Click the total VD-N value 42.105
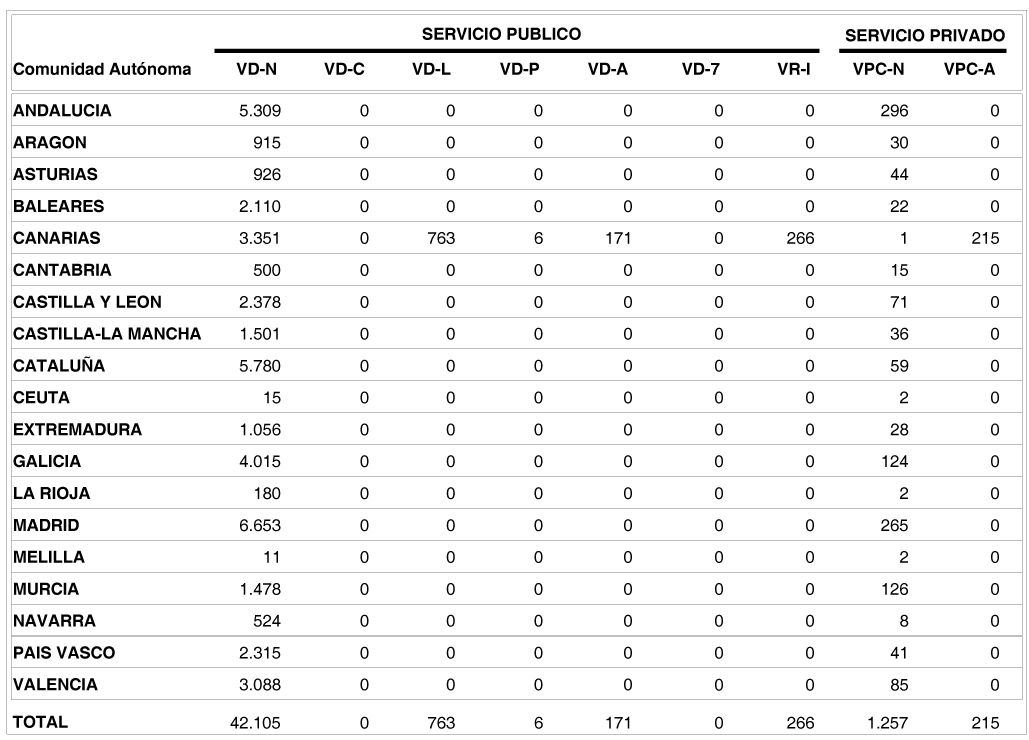1029x740 pixels. pos(257,722)
